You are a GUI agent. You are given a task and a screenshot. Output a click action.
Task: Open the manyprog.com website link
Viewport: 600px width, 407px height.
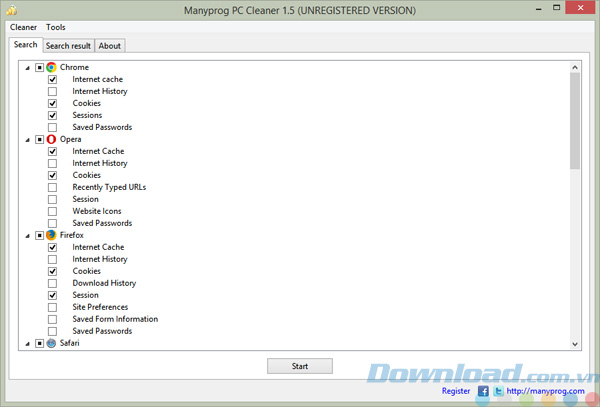[x=546, y=391]
